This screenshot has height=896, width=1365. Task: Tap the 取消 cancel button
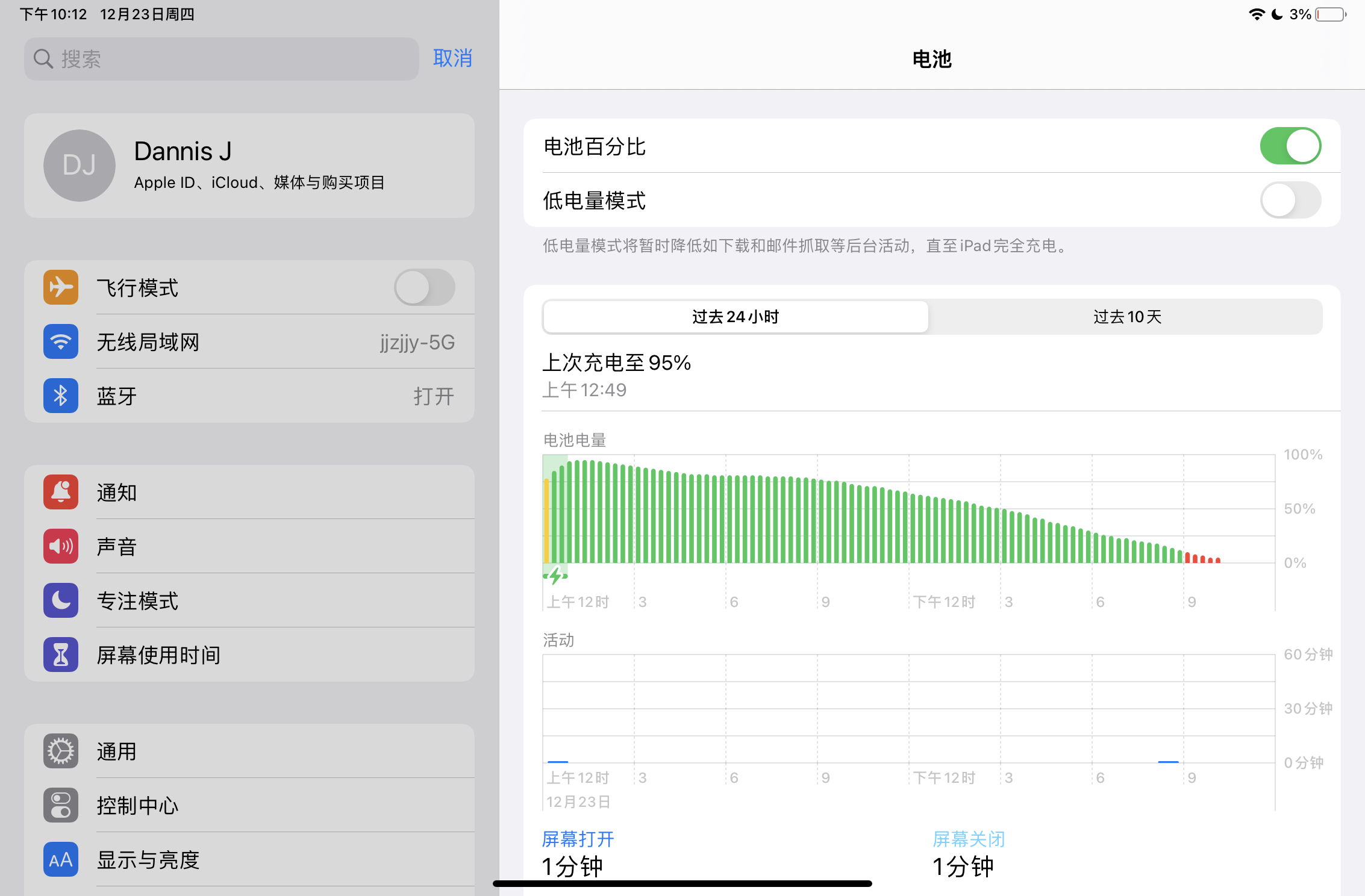pos(452,58)
